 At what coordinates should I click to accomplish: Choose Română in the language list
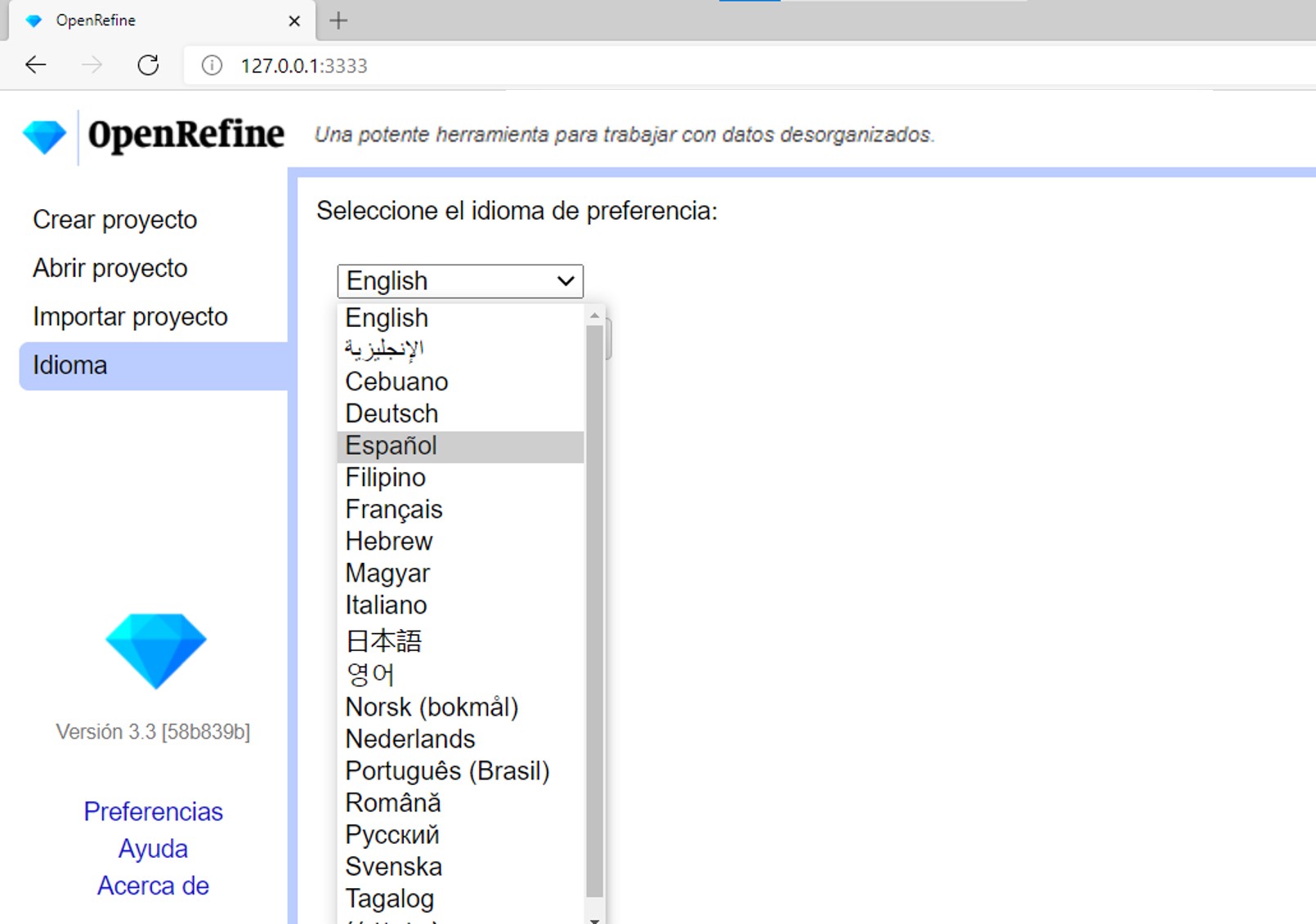[461, 803]
